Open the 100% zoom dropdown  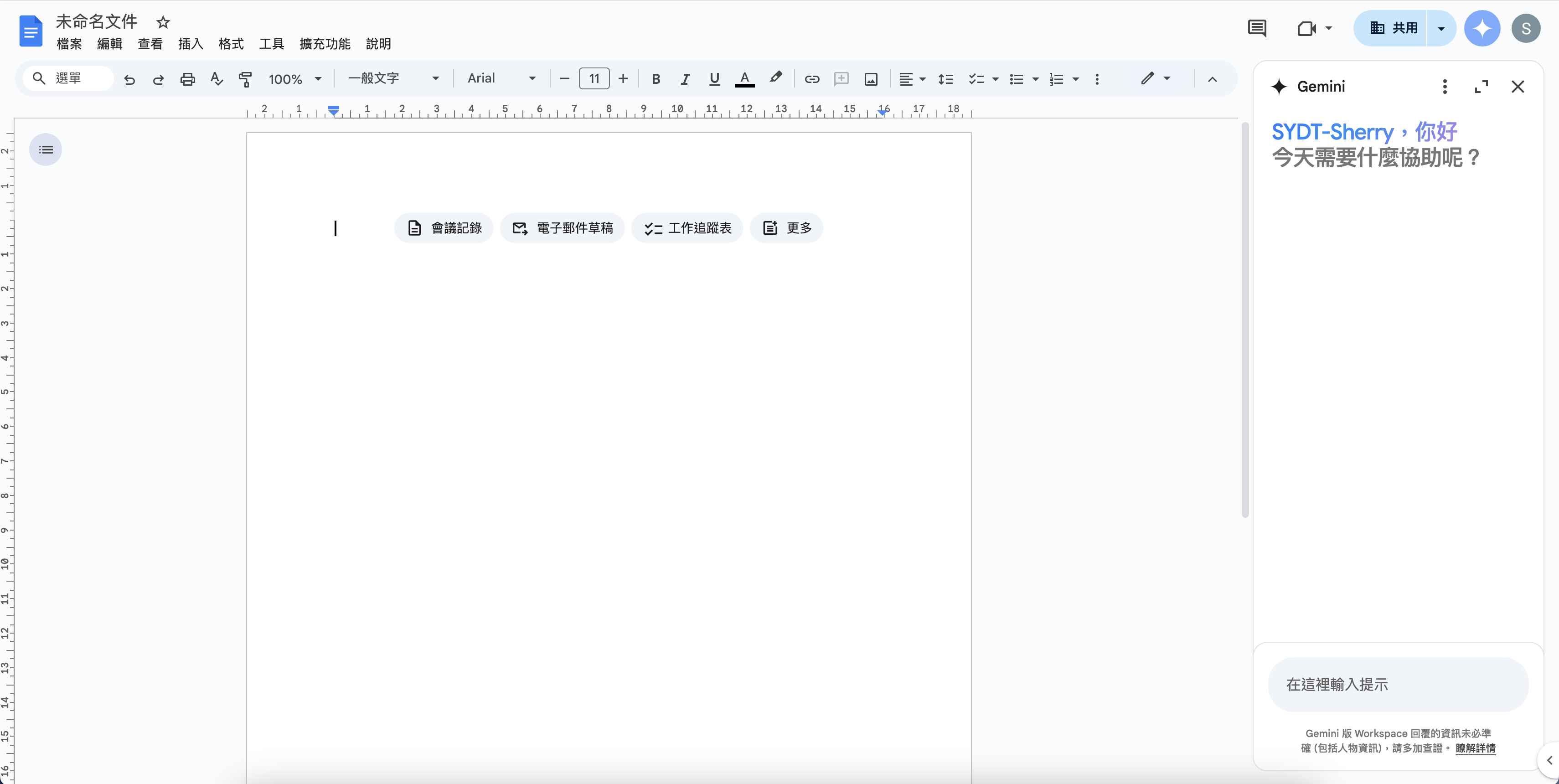pos(295,79)
